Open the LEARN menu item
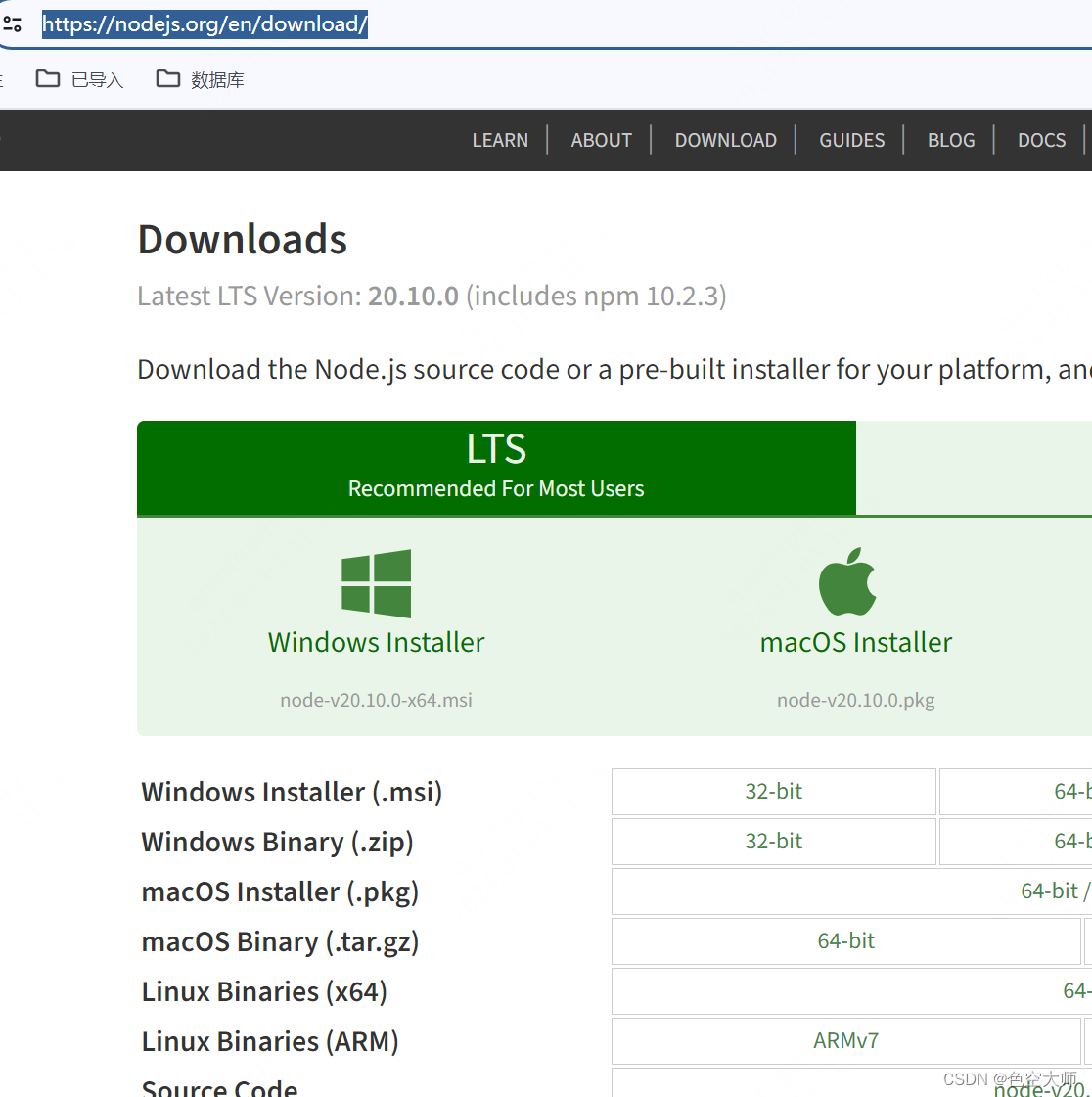The image size is (1092, 1097). (x=499, y=140)
